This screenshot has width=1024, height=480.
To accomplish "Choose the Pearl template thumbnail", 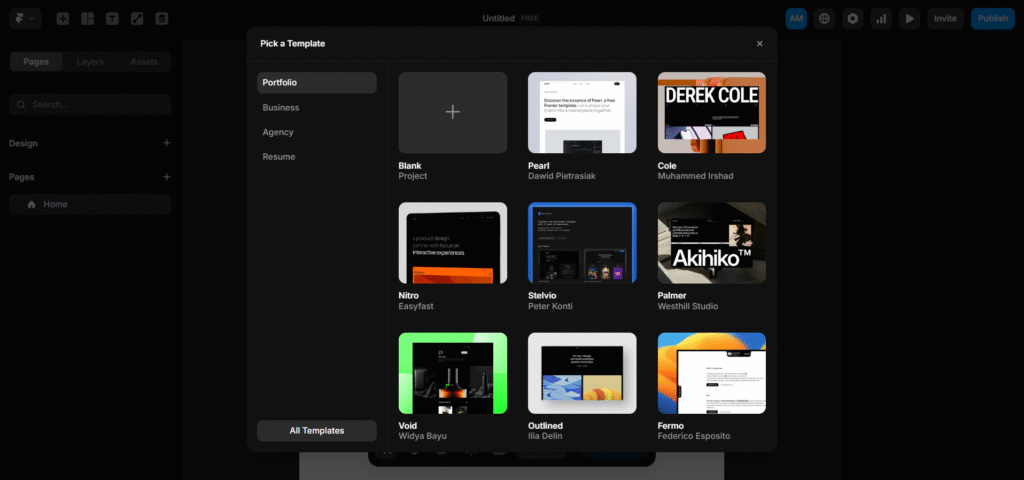I will (582, 112).
